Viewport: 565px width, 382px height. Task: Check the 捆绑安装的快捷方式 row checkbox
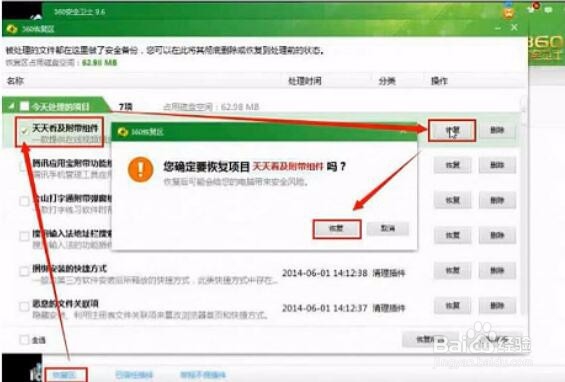24,271
